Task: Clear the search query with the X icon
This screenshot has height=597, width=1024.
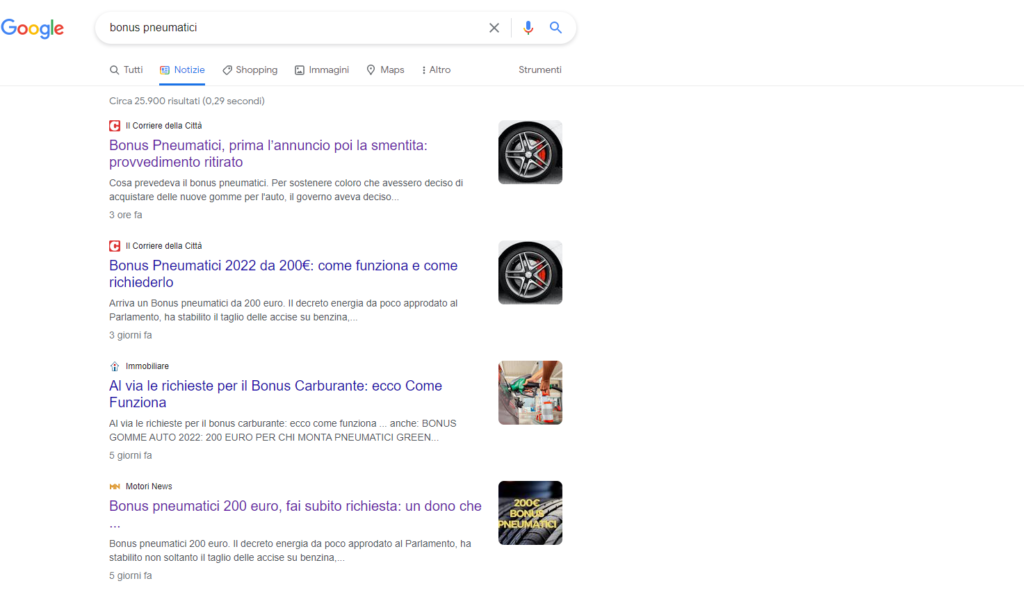Action: point(494,27)
